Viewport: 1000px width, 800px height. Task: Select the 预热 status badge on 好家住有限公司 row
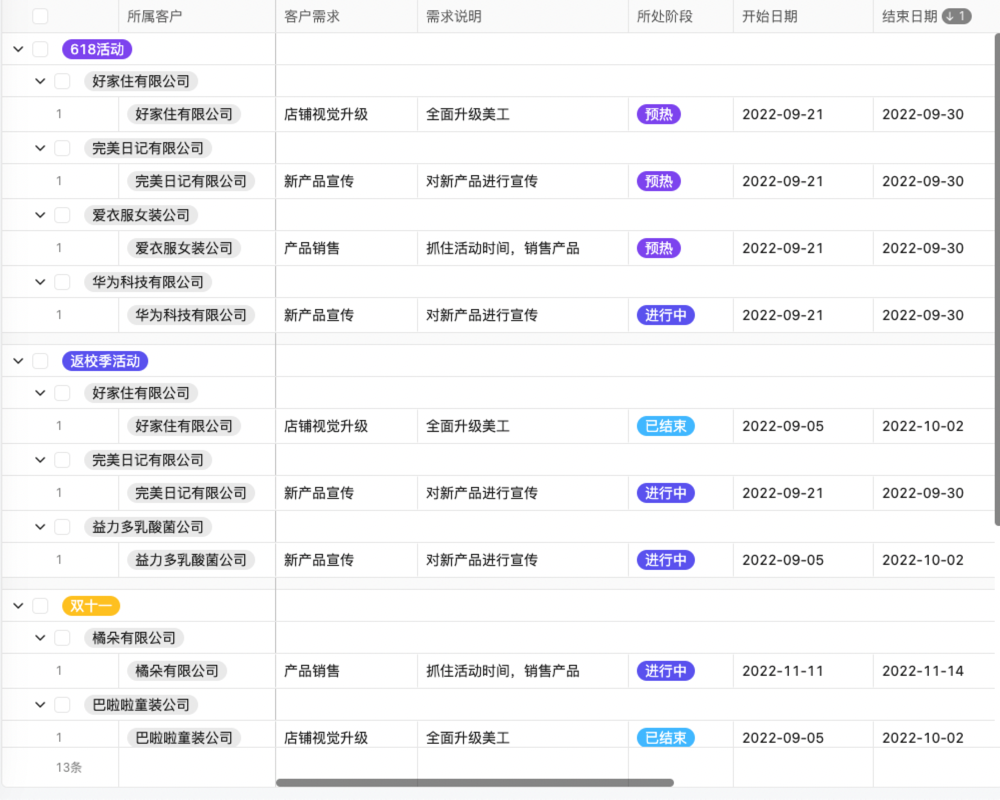click(658, 114)
